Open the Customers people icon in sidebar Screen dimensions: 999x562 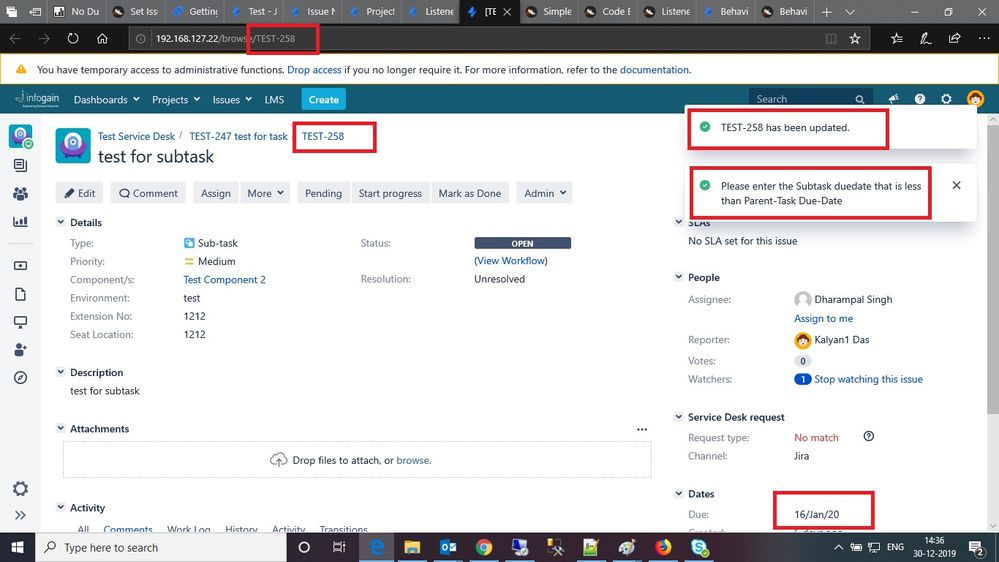tap(20, 194)
